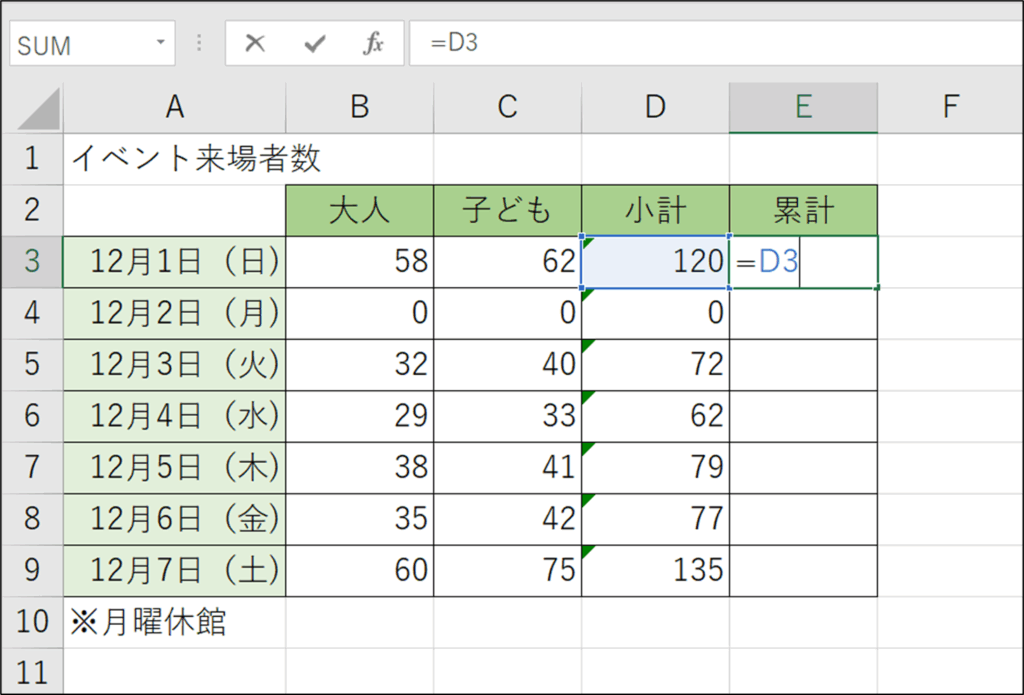Confirm the formula with the checkmark icon
Viewport: 1024px width, 695px height.
[315, 43]
